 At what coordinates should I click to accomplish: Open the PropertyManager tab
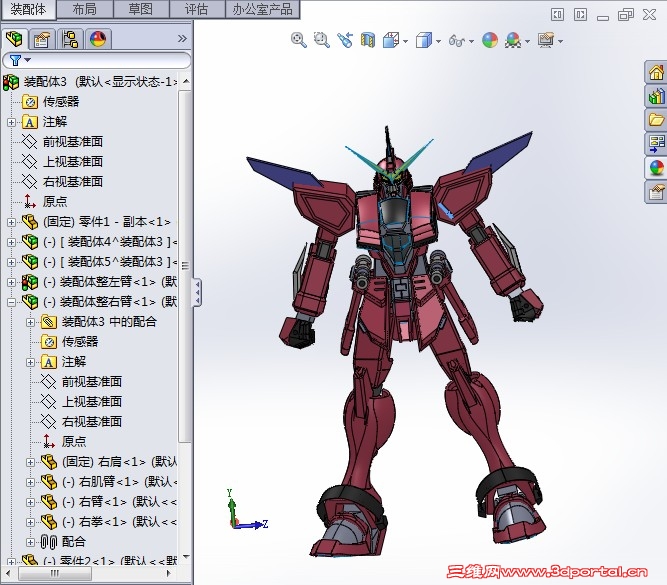42,40
